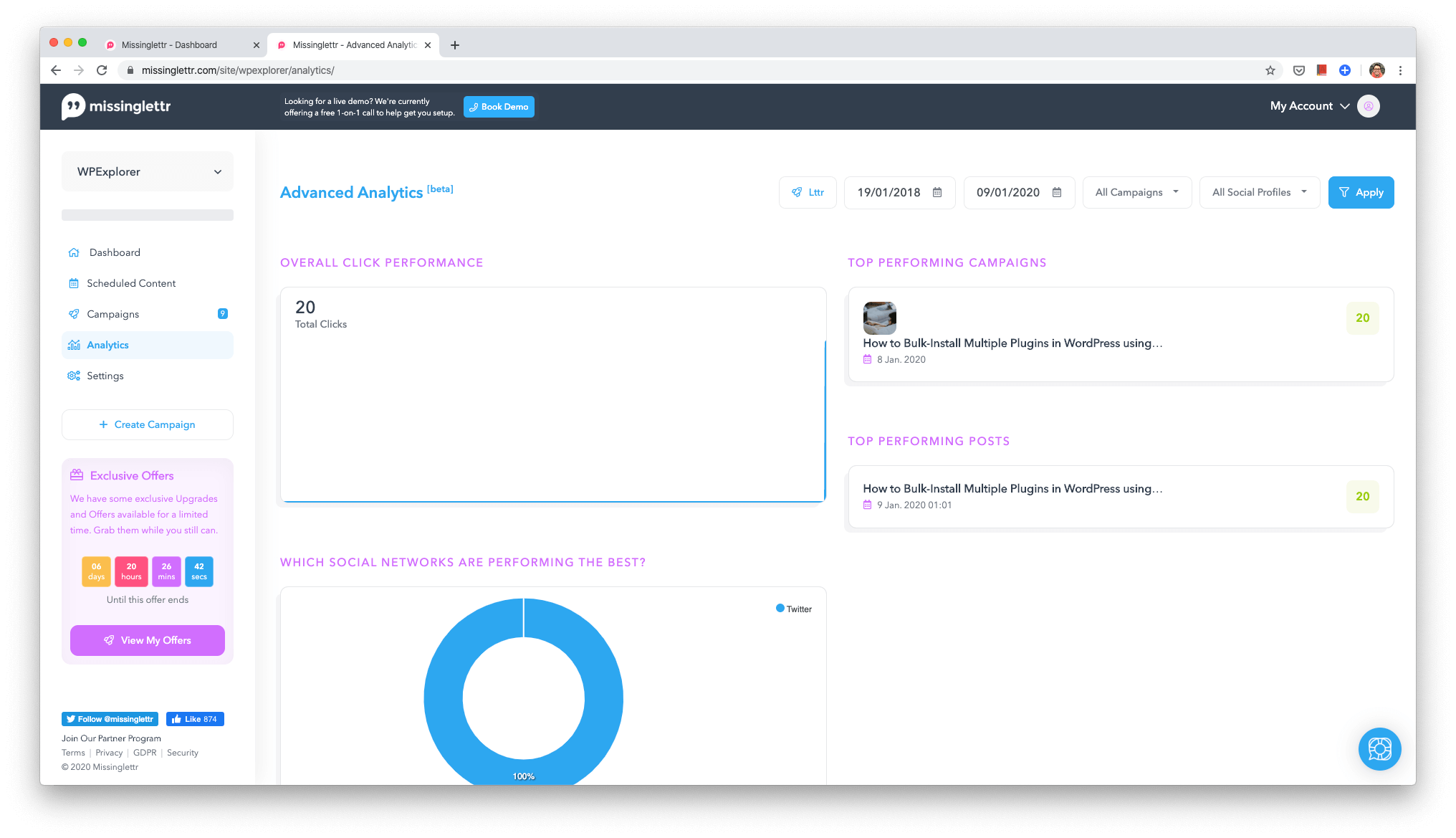Click Create Campaign button
The width and height of the screenshot is (1456, 838).
(x=148, y=424)
